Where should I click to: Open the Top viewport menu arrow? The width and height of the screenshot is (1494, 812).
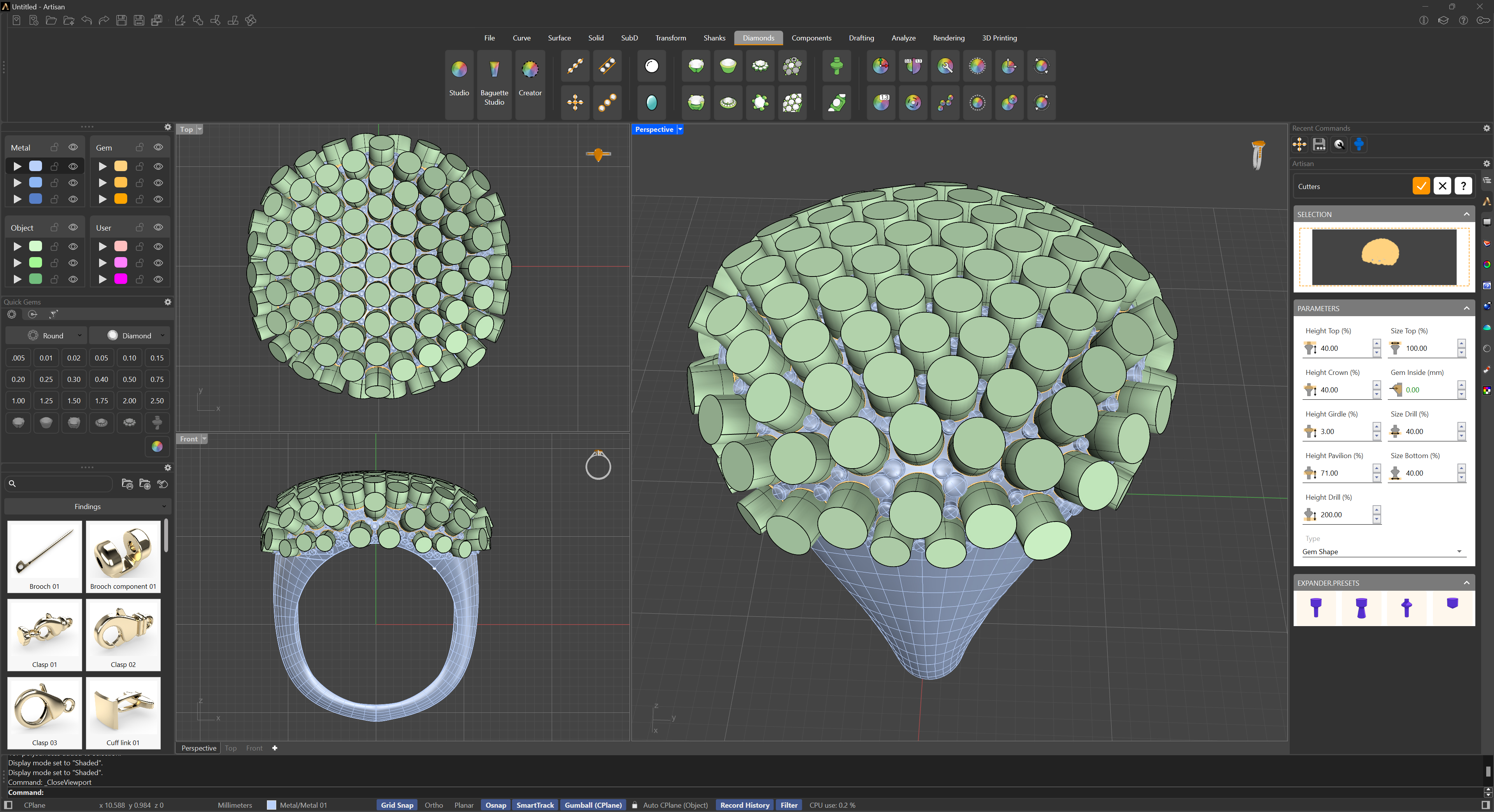coord(200,129)
